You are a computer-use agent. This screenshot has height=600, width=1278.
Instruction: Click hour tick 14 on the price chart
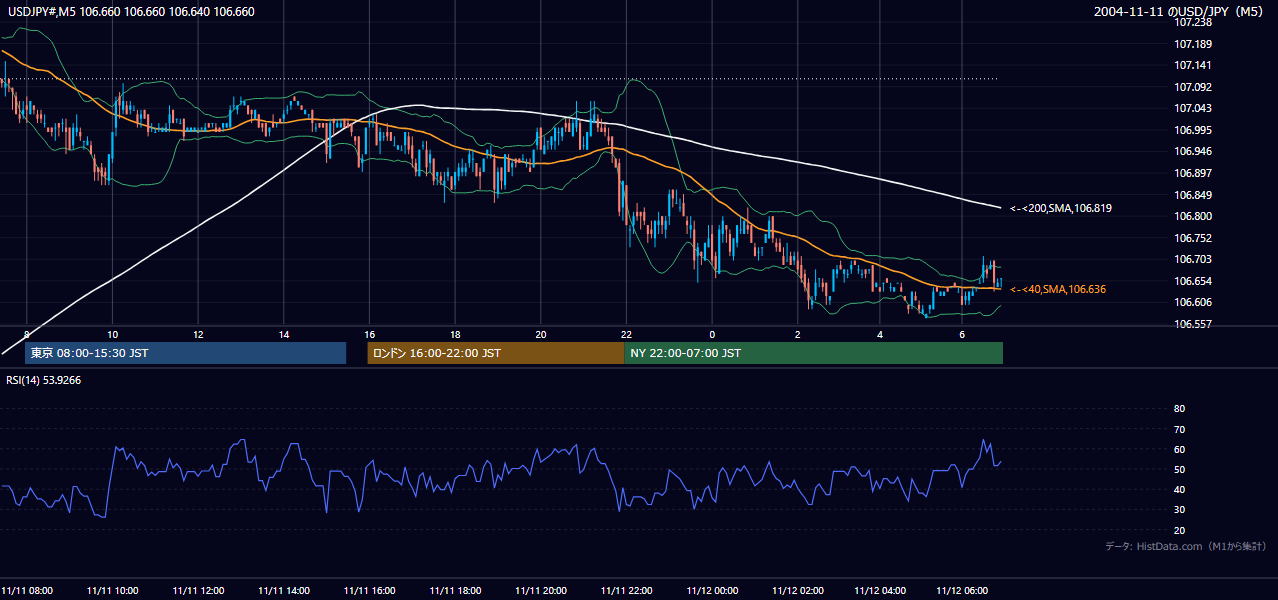click(x=284, y=334)
